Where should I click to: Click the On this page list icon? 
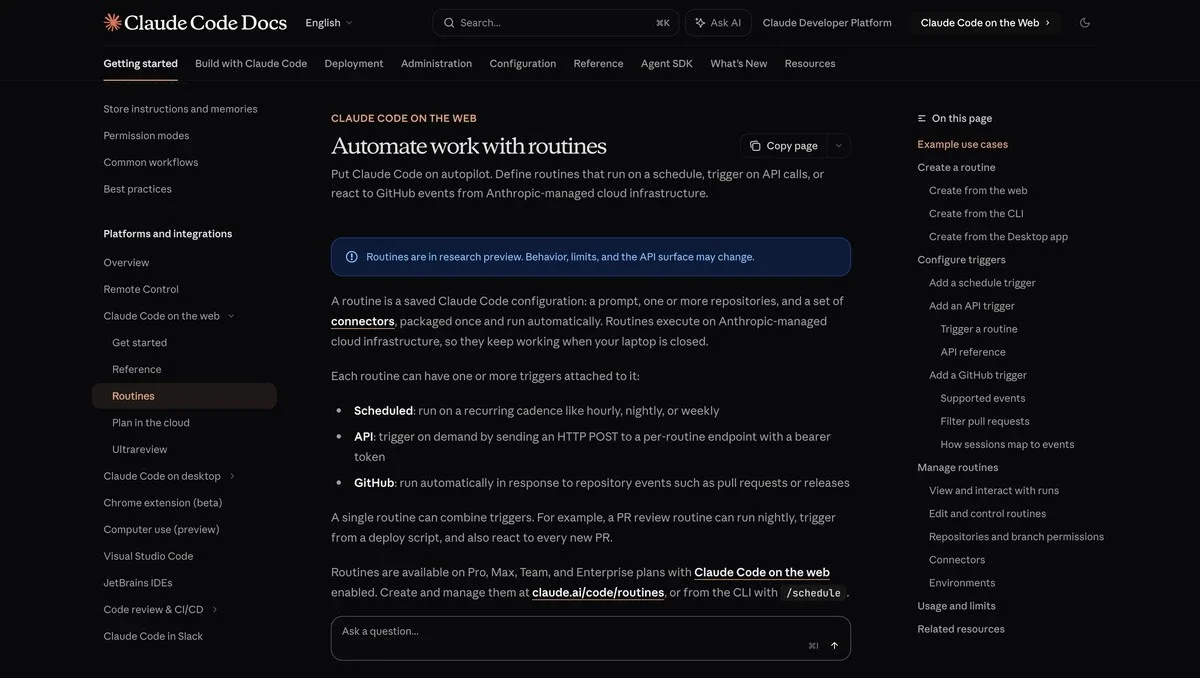[x=922, y=118]
